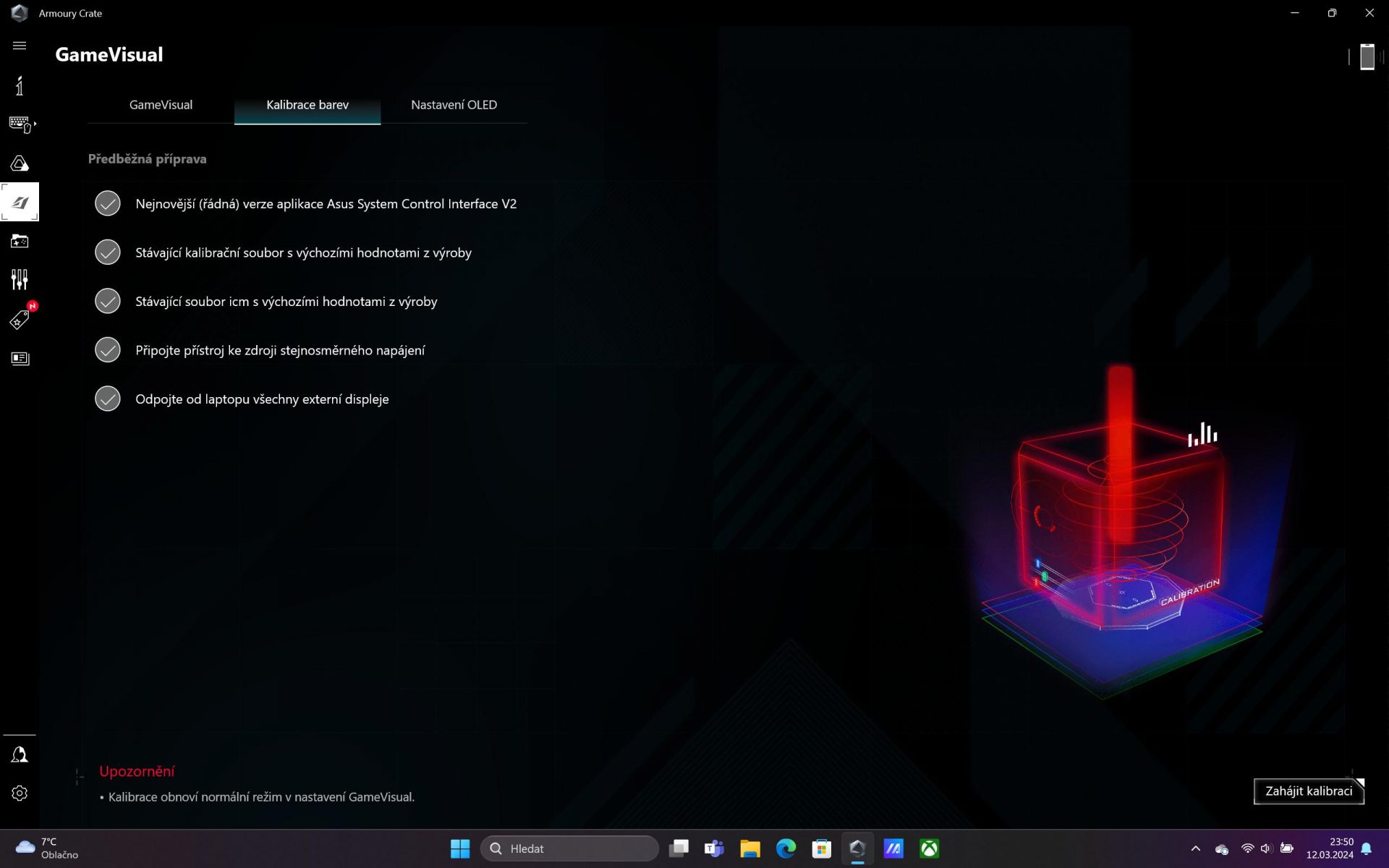Open Settings gear in sidebar
Screen dimensions: 1389x868
click(x=20, y=793)
